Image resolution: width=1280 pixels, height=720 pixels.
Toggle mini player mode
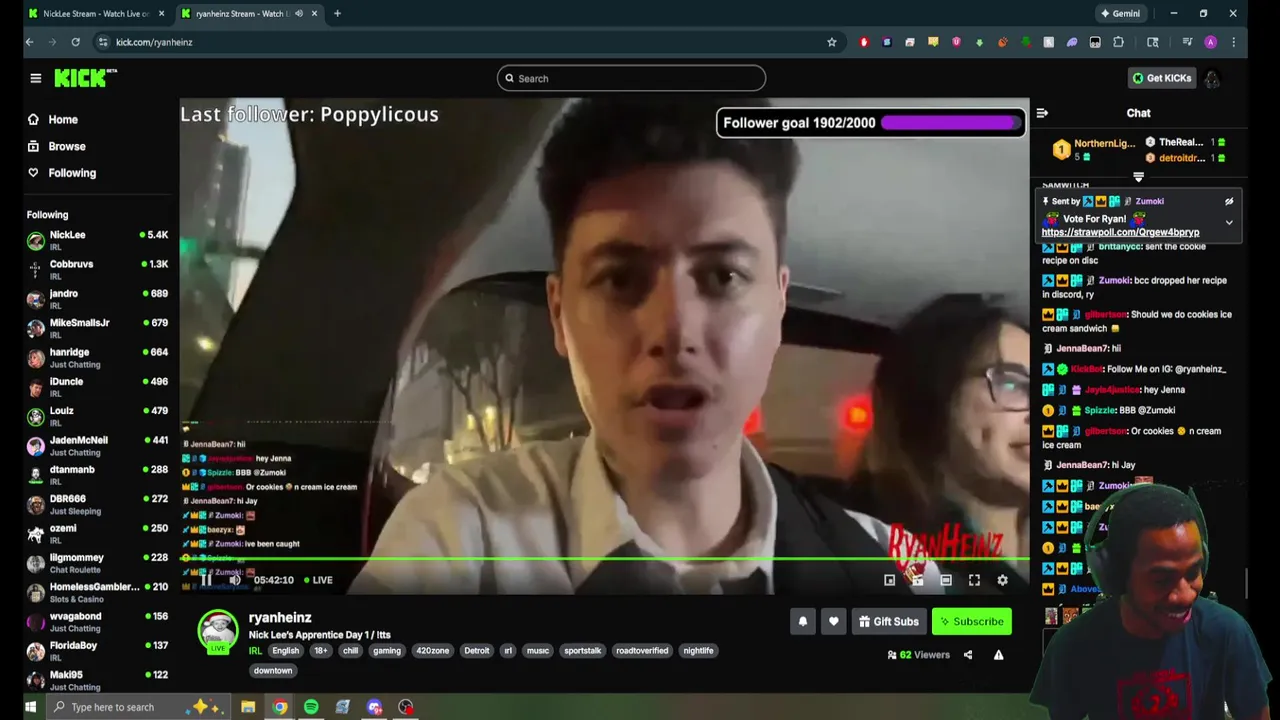pos(890,580)
